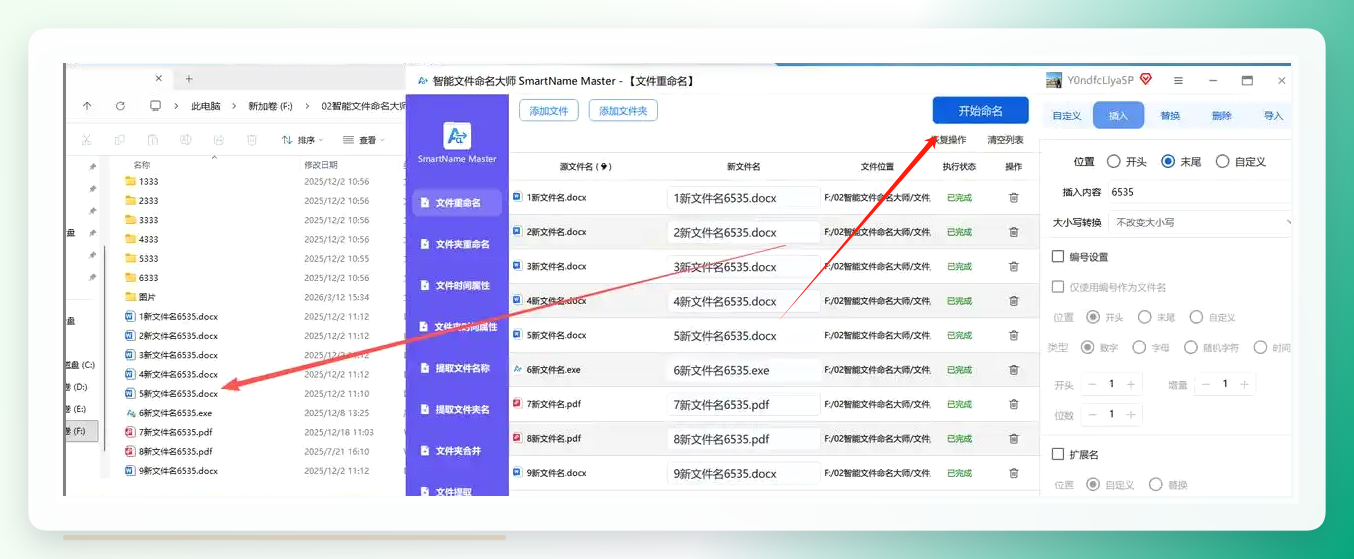Click the user avatar Y0ndfcLlya5P
The height and width of the screenshot is (559, 1354).
[x=1054, y=80]
